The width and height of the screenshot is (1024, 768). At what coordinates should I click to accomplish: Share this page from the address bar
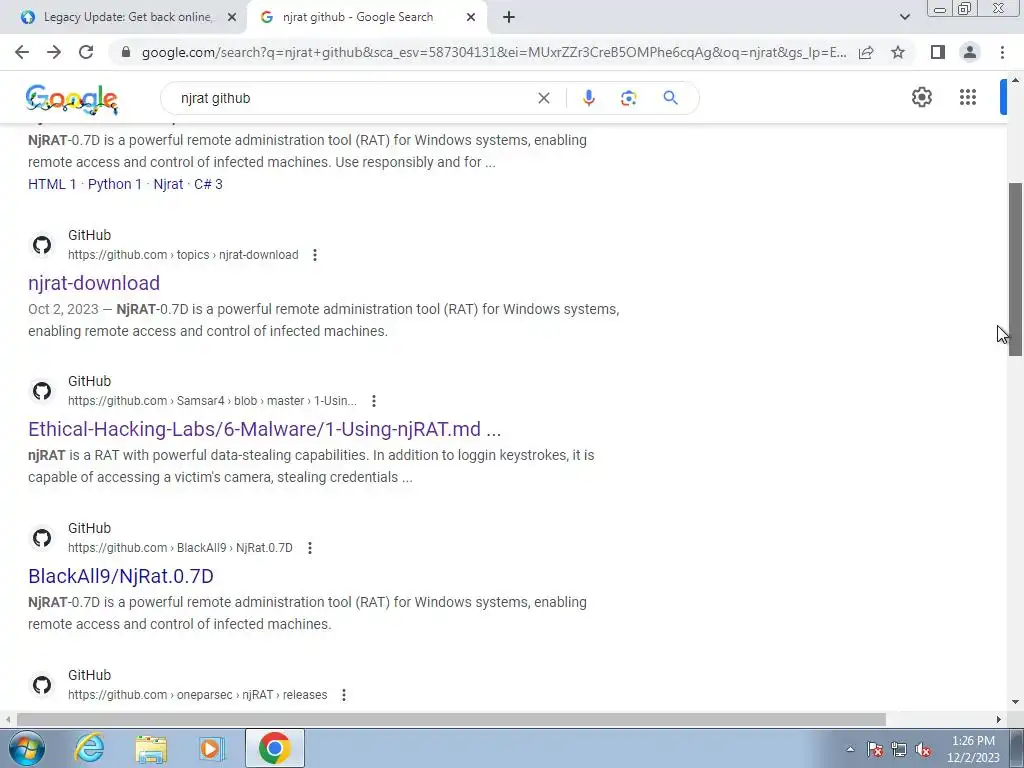866,52
